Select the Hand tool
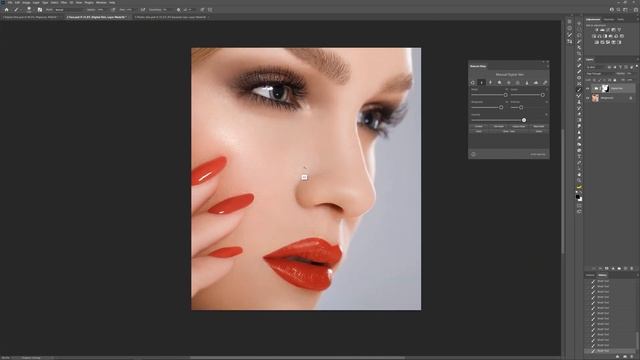This screenshot has width=640, height=360. point(579,174)
